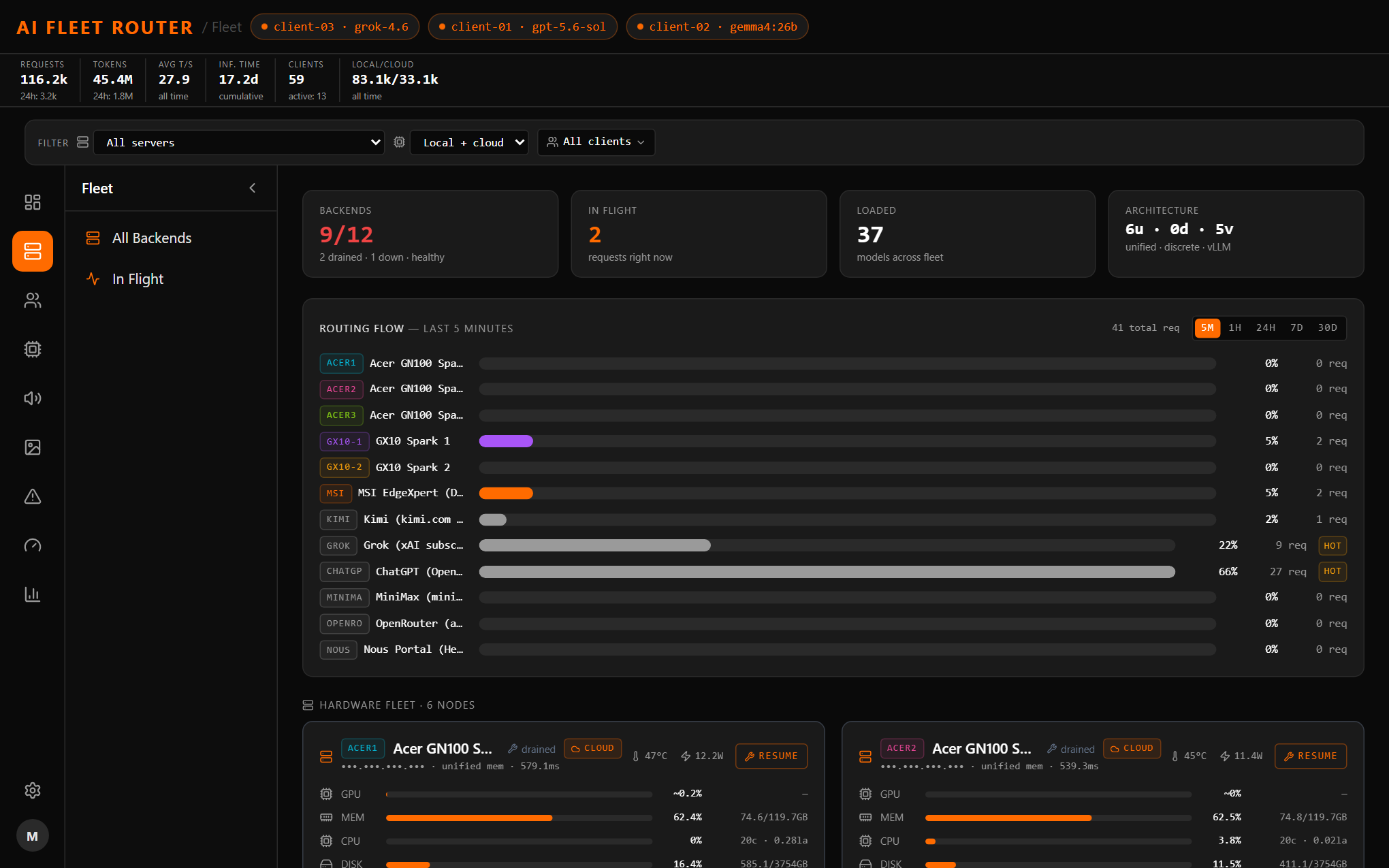Open the image sidebar icon
The image size is (1389, 868).
point(33,447)
